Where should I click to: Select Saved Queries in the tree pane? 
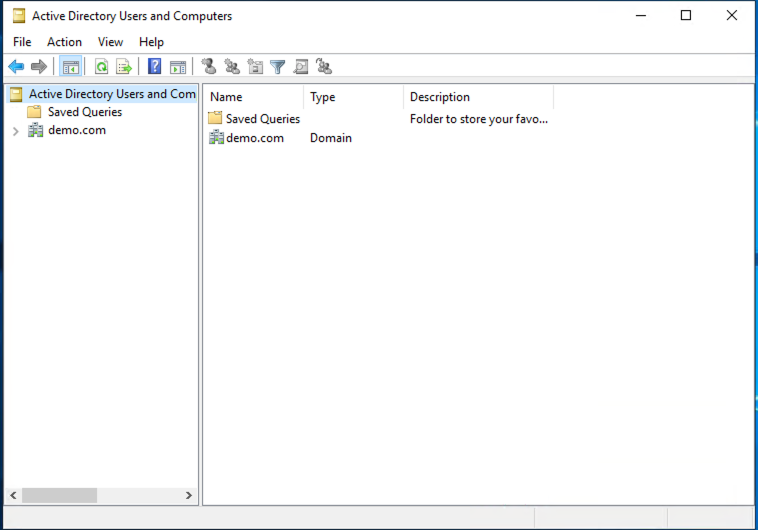coord(85,112)
